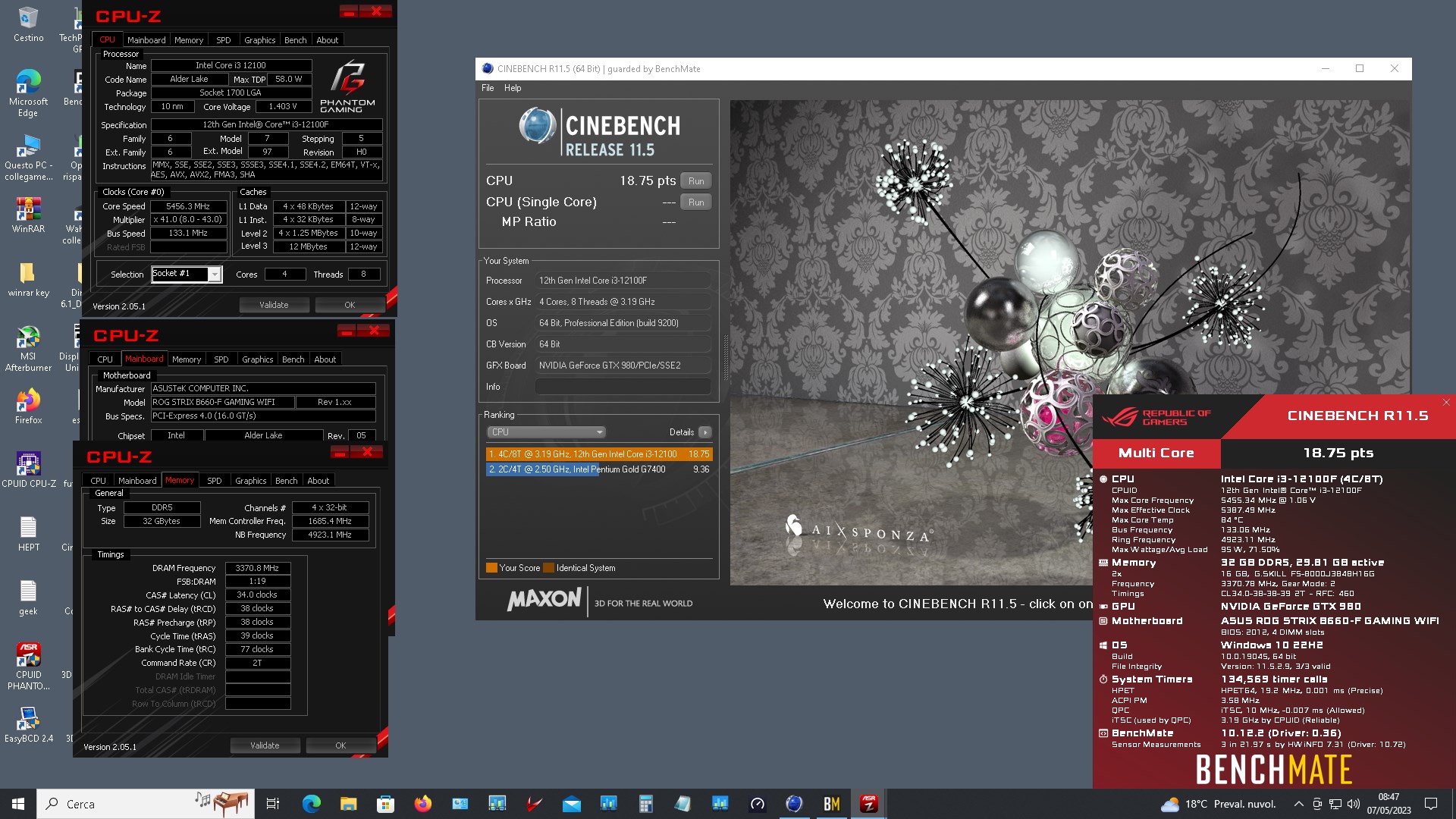
Task: Select ranking row for i3-12100 score 18.75
Action: pyautogui.click(x=599, y=454)
